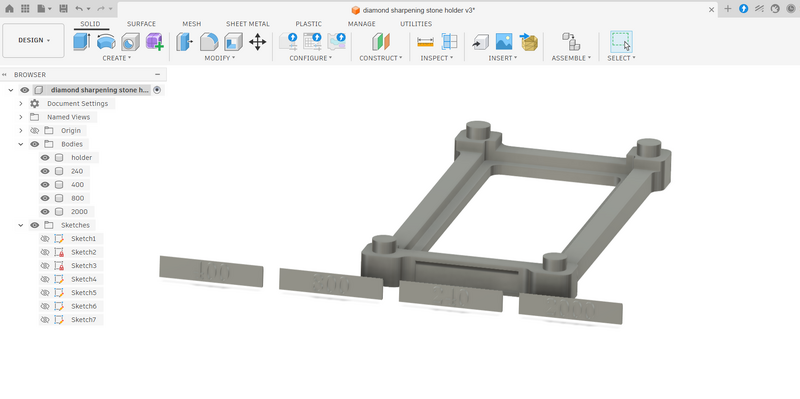Hide the 800 body

coord(45,198)
